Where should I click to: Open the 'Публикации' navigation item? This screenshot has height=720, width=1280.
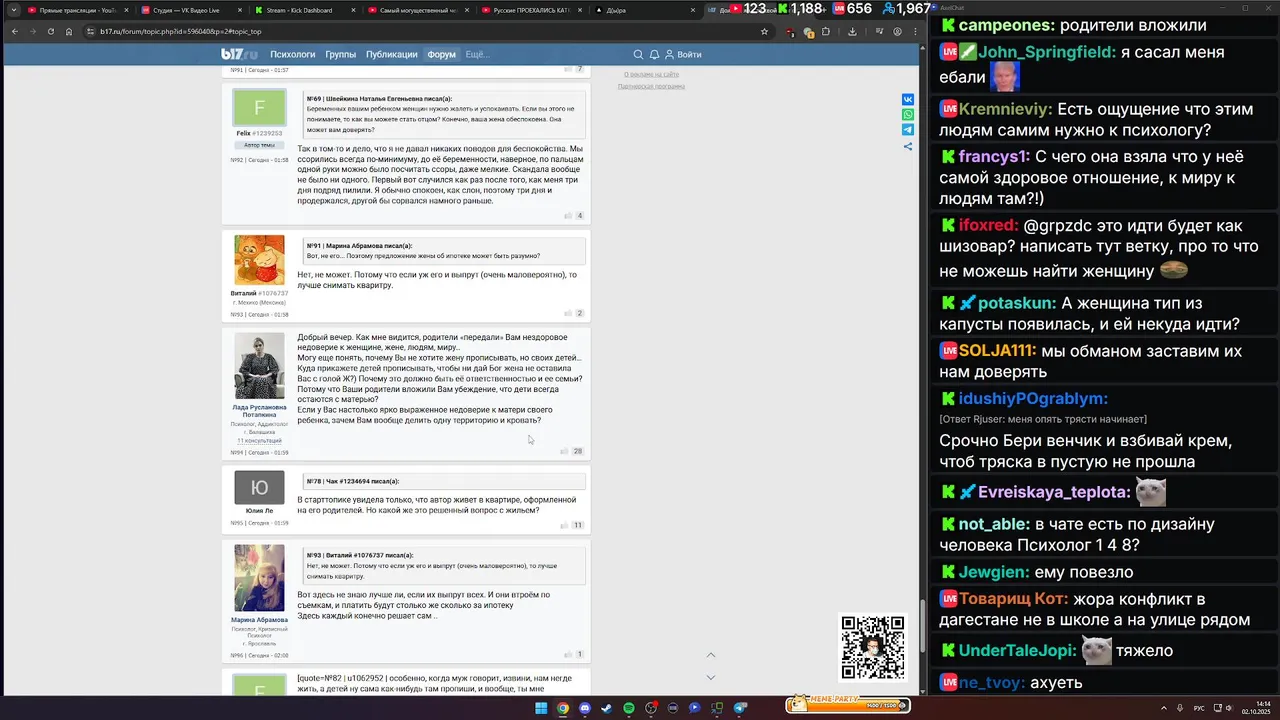click(x=391, y=54)
